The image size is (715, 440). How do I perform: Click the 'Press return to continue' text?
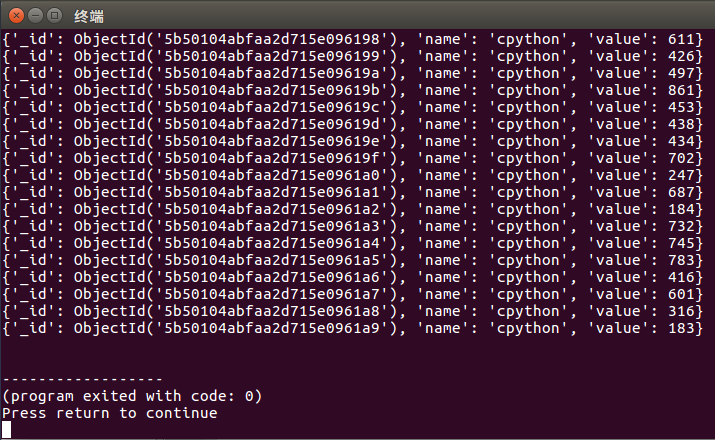(109, 413)
